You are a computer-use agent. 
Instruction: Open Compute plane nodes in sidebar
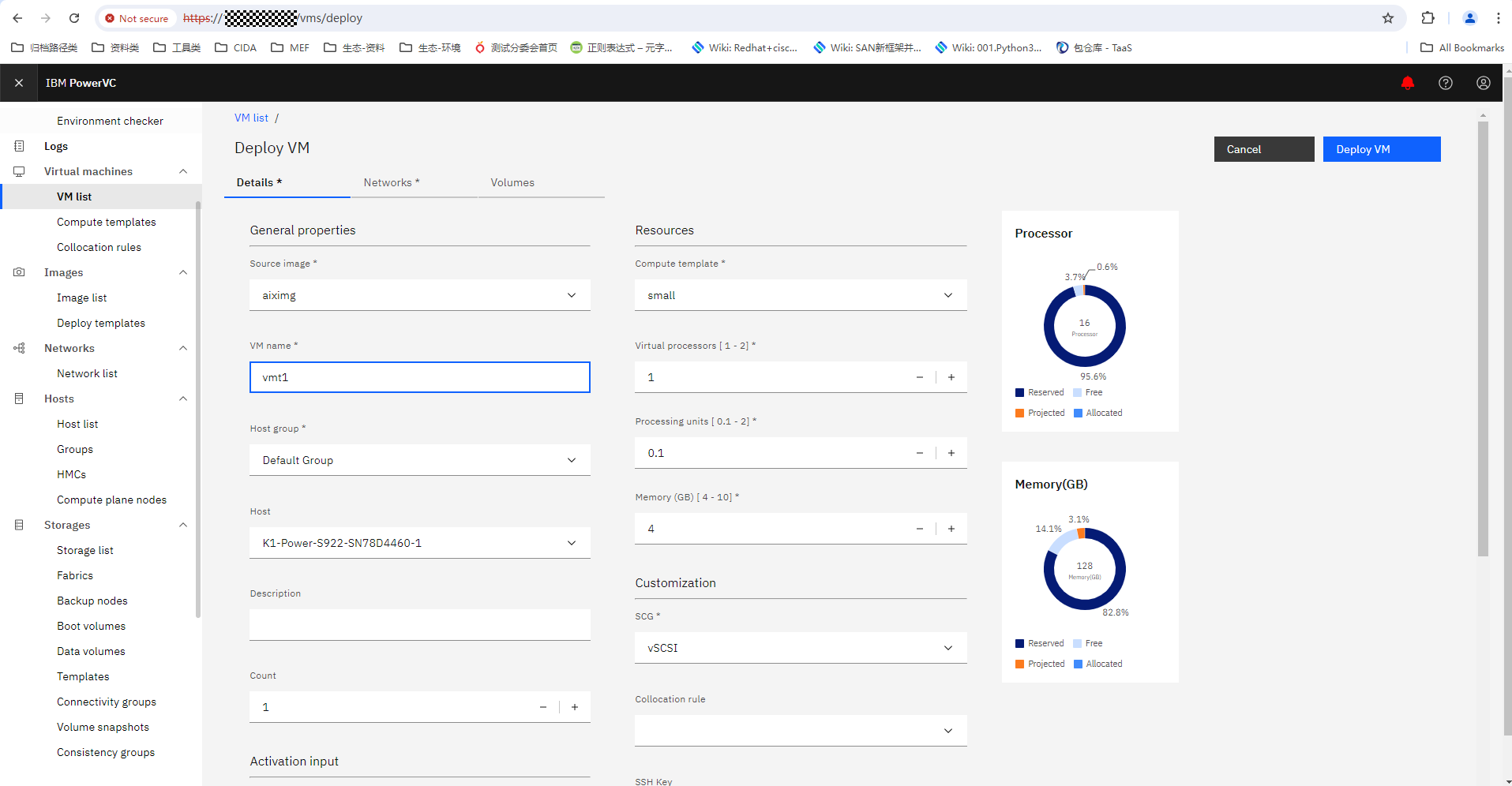(111, 500)
